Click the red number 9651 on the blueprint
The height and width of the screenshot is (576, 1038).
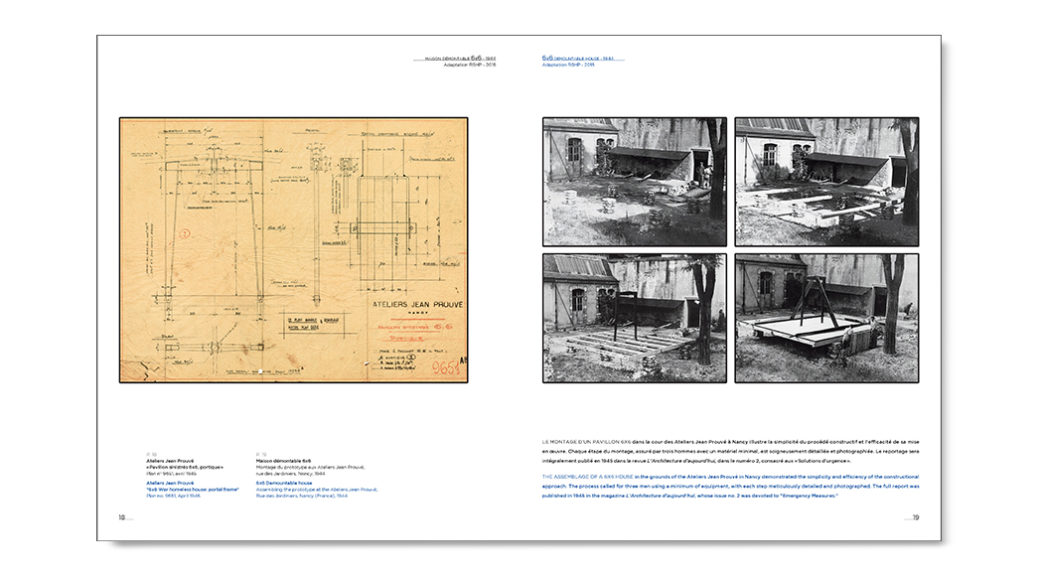446,368
